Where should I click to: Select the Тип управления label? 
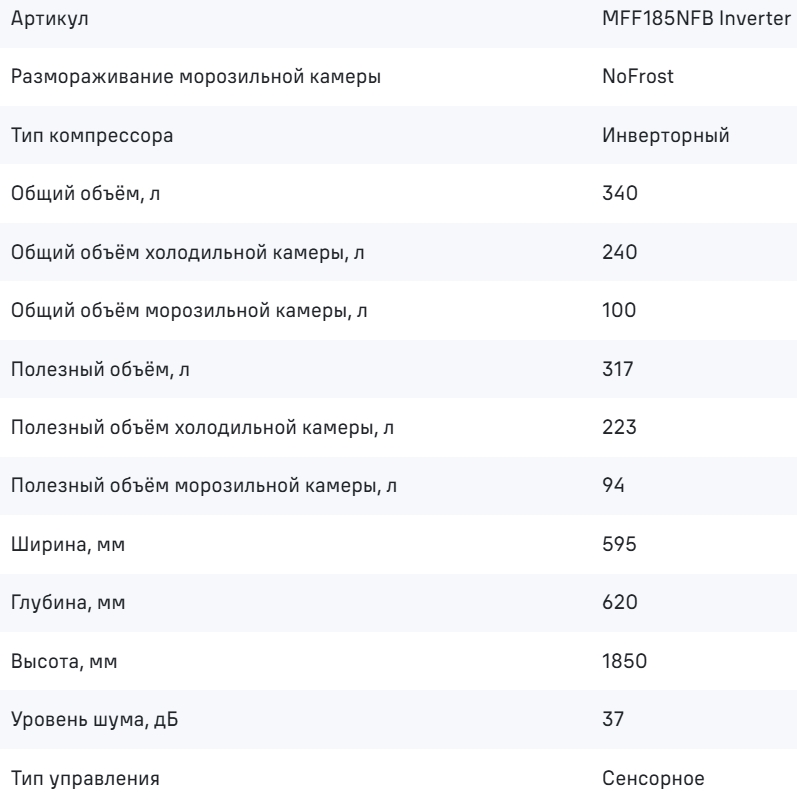coord(85,779)
